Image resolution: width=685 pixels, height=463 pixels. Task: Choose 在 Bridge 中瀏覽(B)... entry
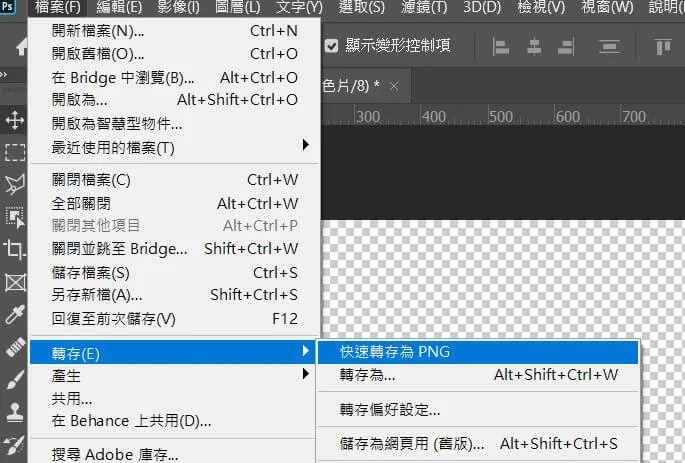[x=175, y=77]
